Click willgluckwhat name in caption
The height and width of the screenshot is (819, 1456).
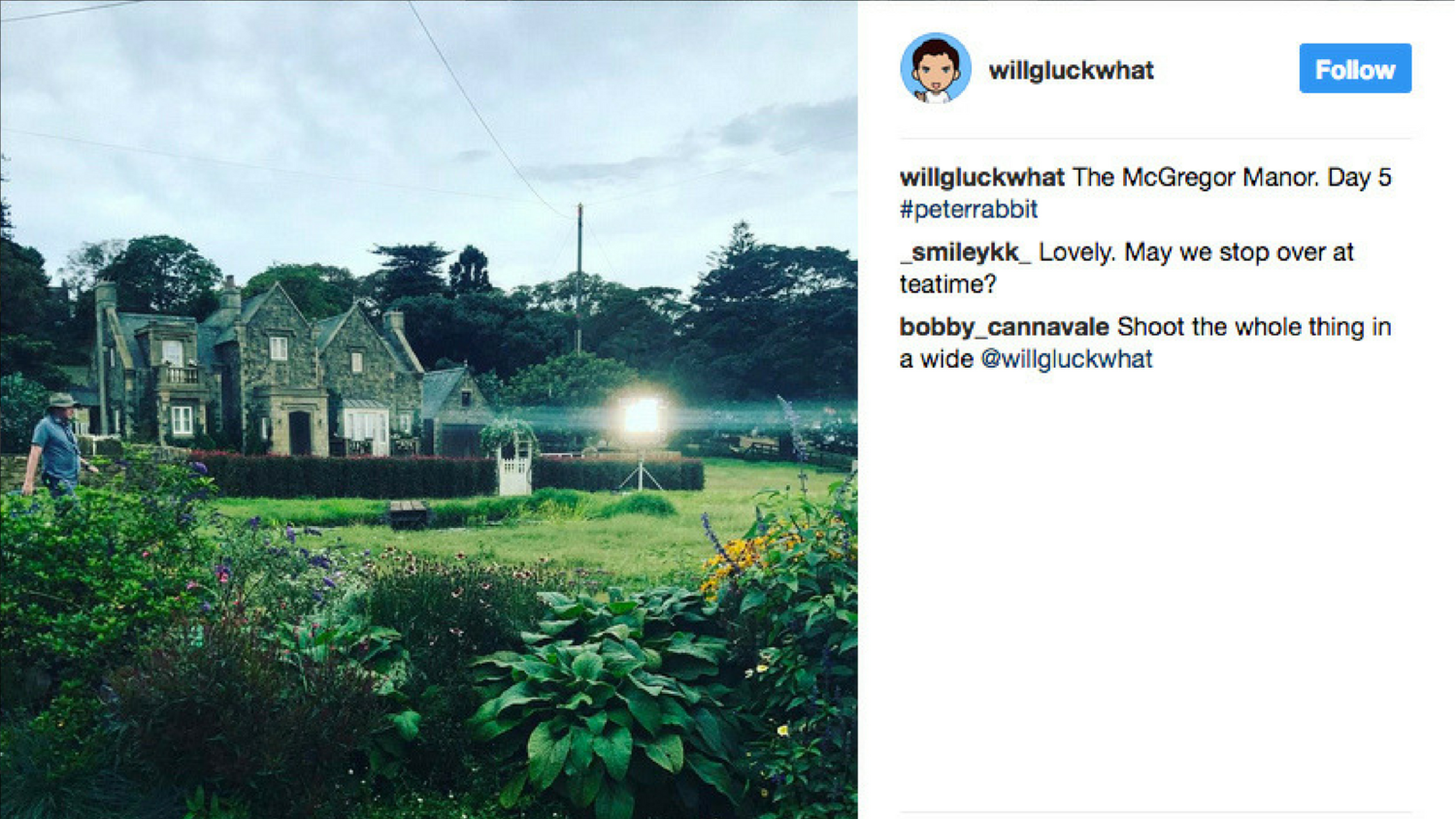tap(981, 178)
